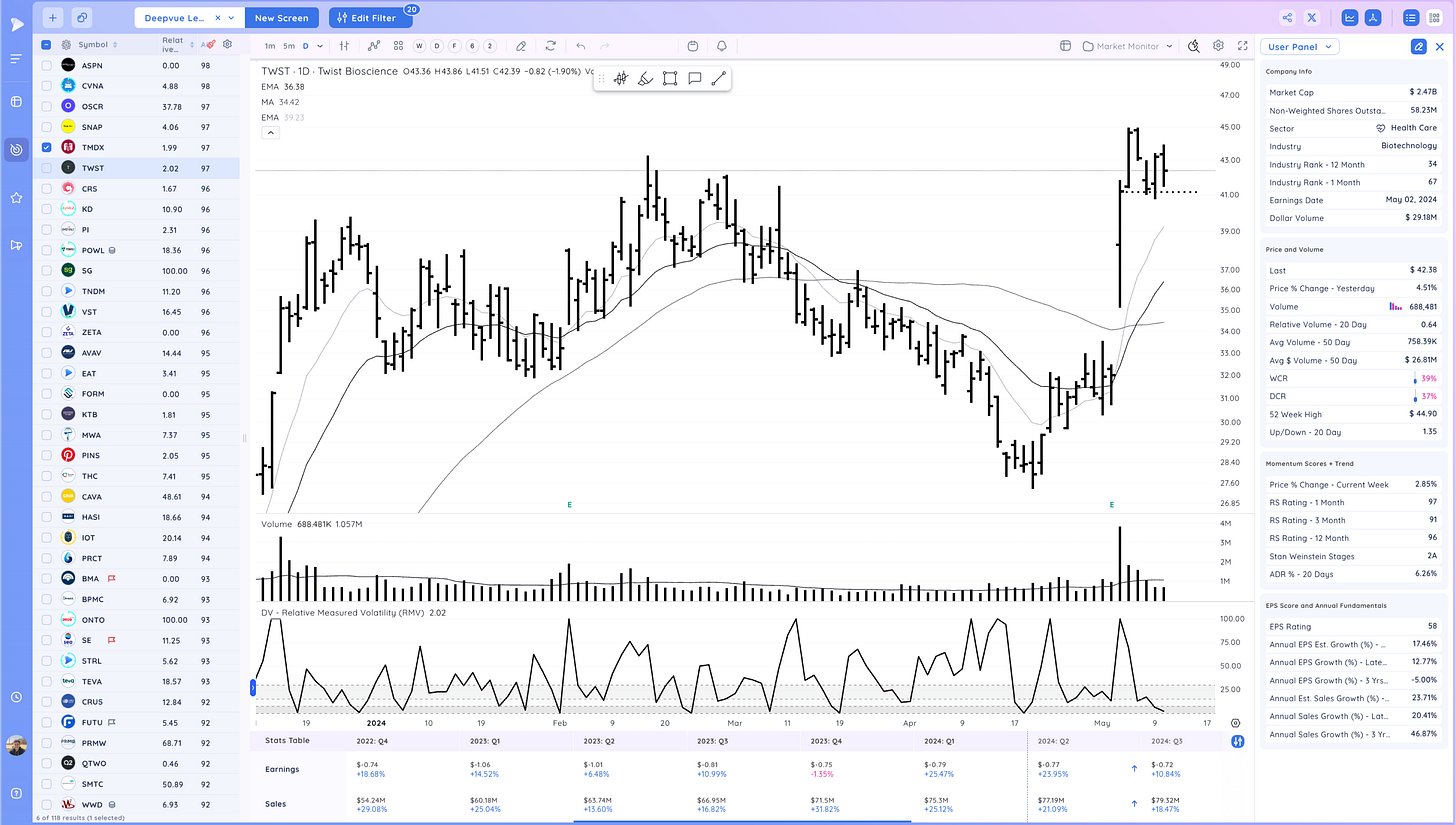Check the POWL row checkbox
Viewport: 1456px width, 825px height.
pyautogui.click(x=46, y=250)
